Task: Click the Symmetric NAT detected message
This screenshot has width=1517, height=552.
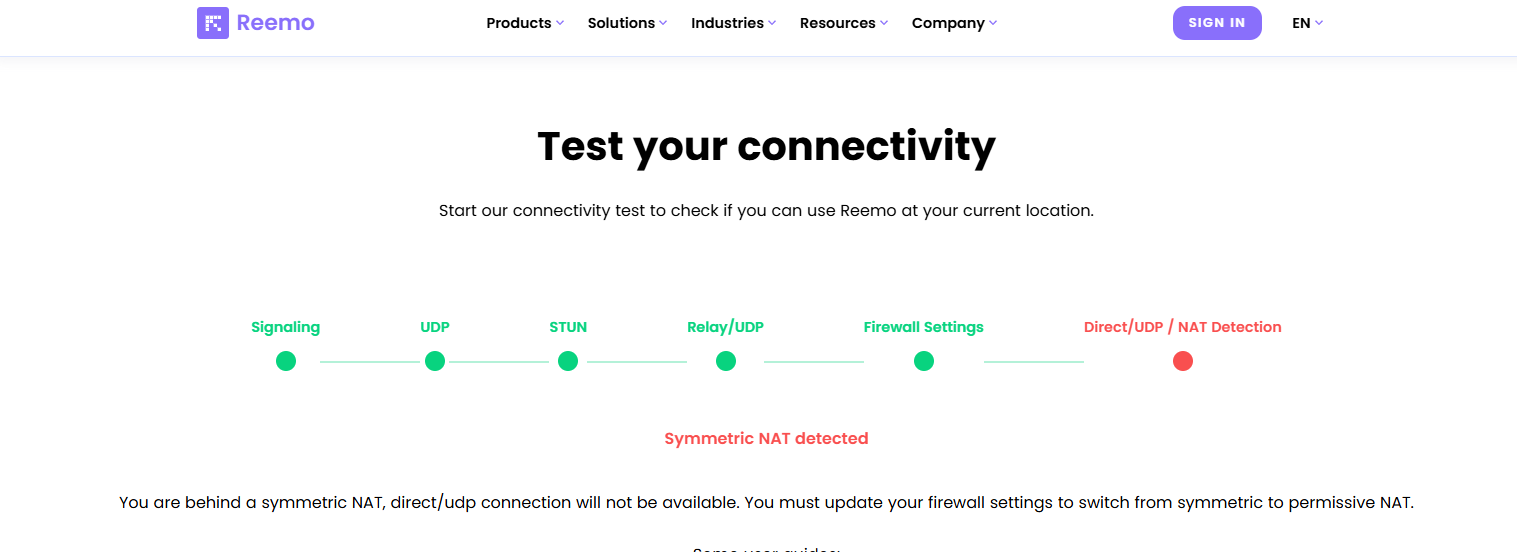Action: coord(766,438)
